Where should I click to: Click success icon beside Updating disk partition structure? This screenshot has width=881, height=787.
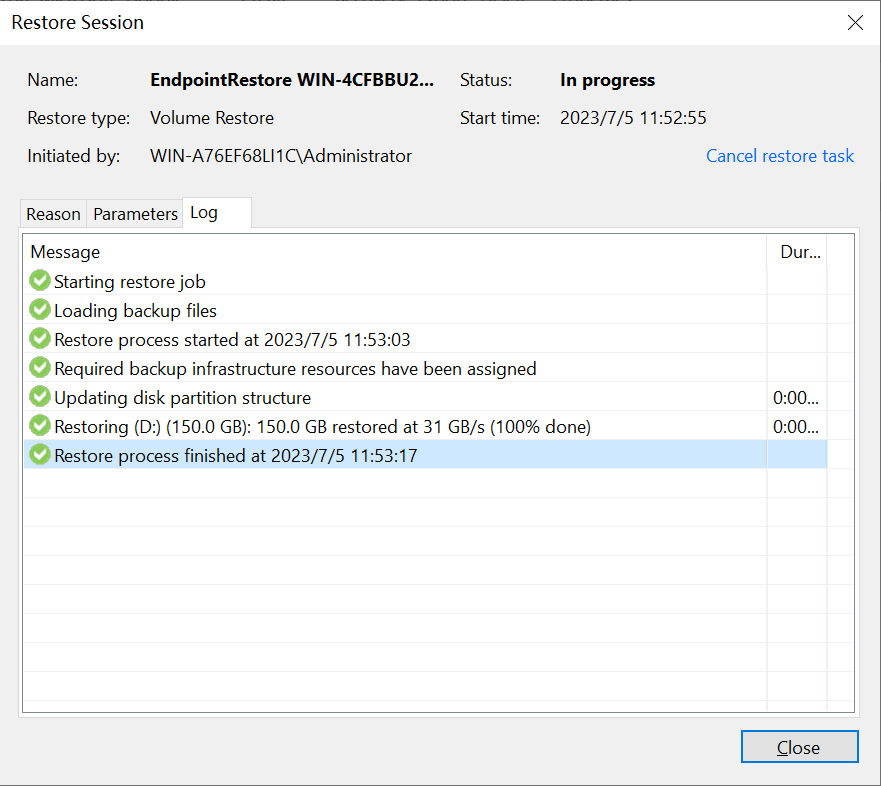pyautogui.click(x=40, y=397)
